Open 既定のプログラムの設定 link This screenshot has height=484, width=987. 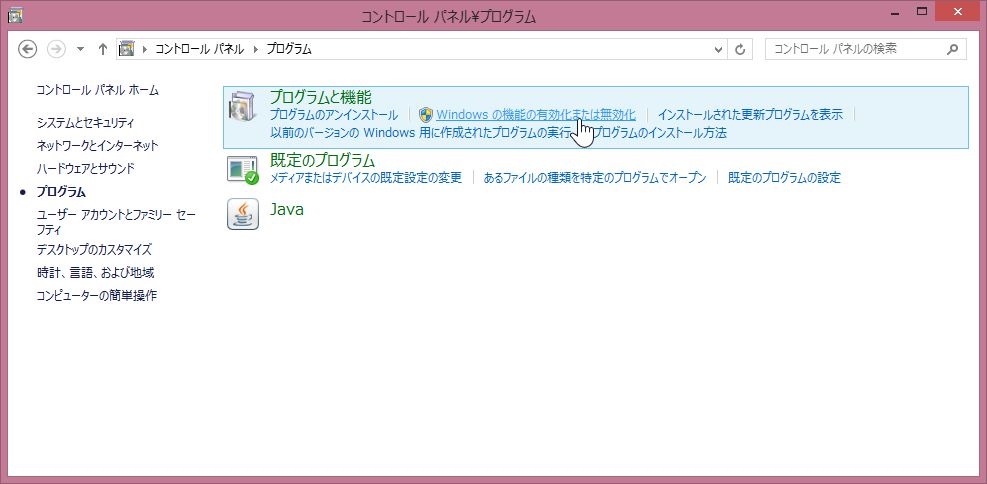click(x=784, y=178)
